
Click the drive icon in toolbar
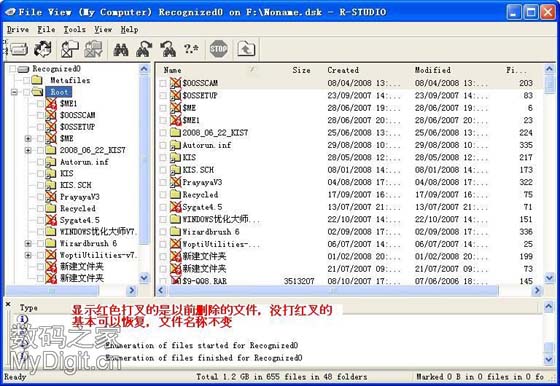click(x=19, y=49)
